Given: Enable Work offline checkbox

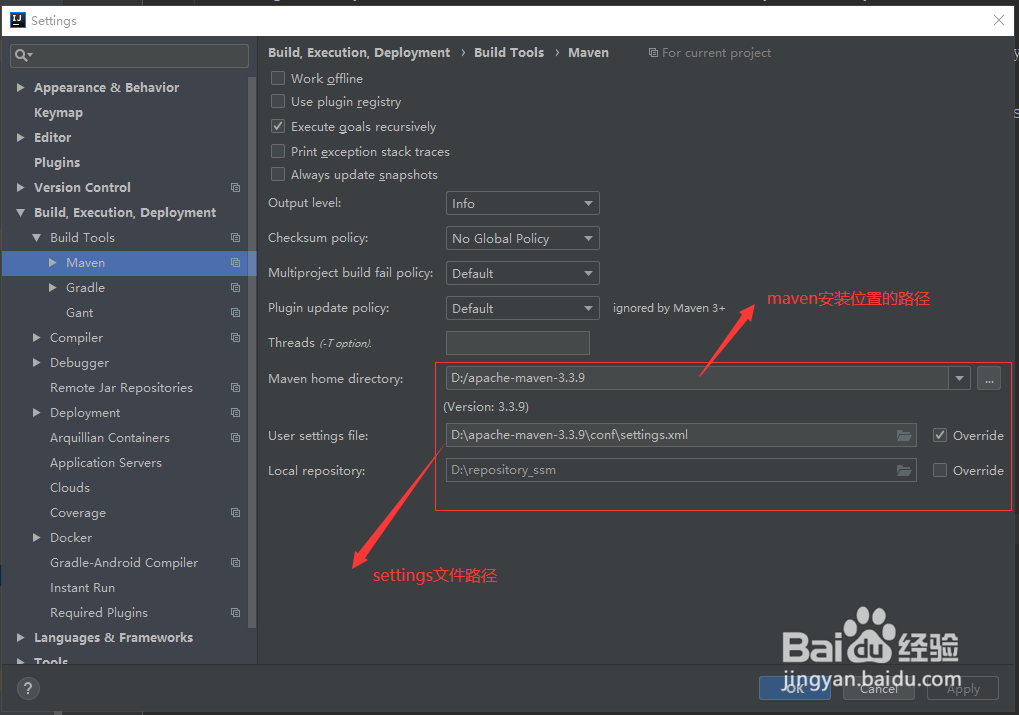Looking at the screenshot, I should [x=277, y=78].
